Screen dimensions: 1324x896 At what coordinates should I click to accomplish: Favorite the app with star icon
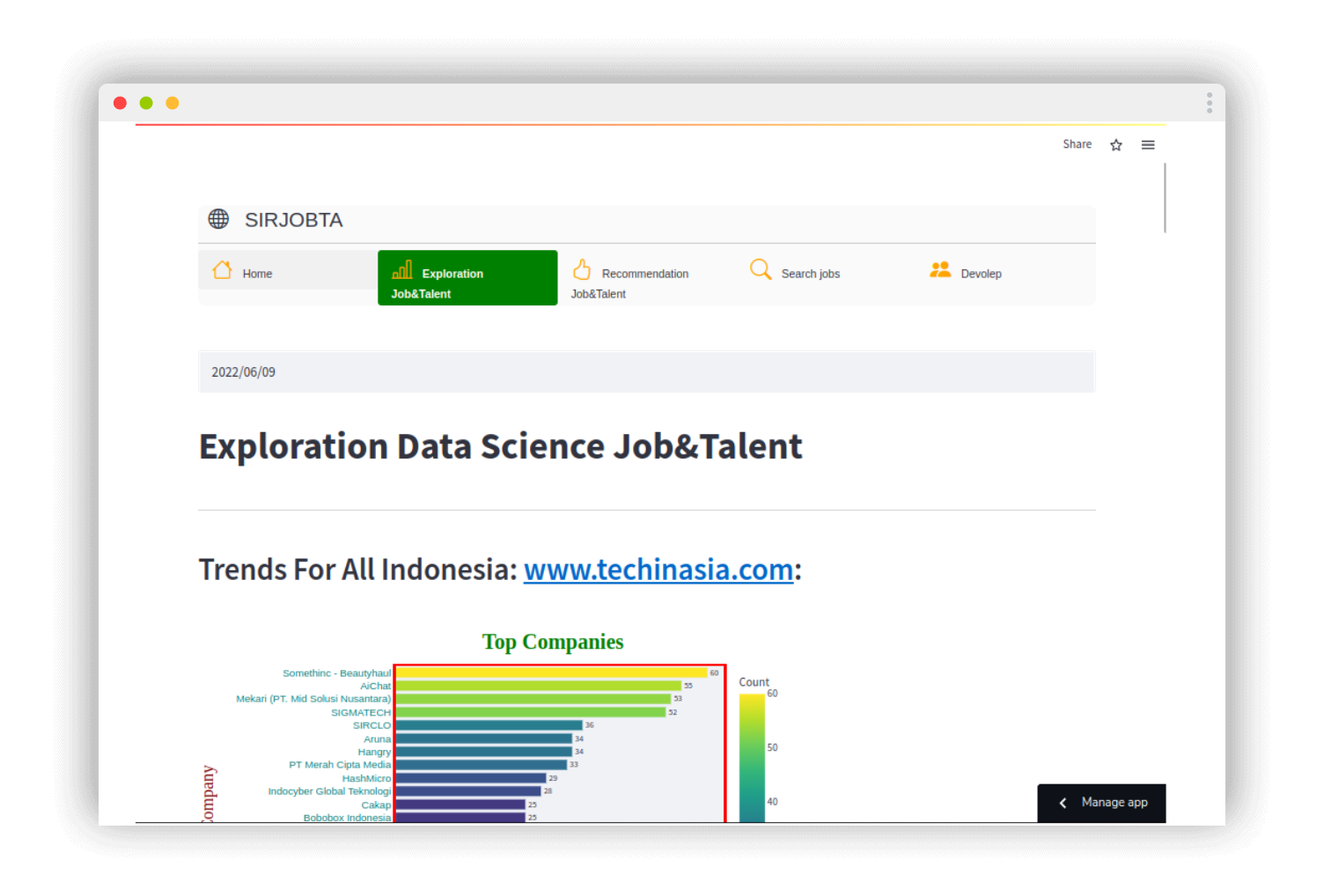point(1116,145)
